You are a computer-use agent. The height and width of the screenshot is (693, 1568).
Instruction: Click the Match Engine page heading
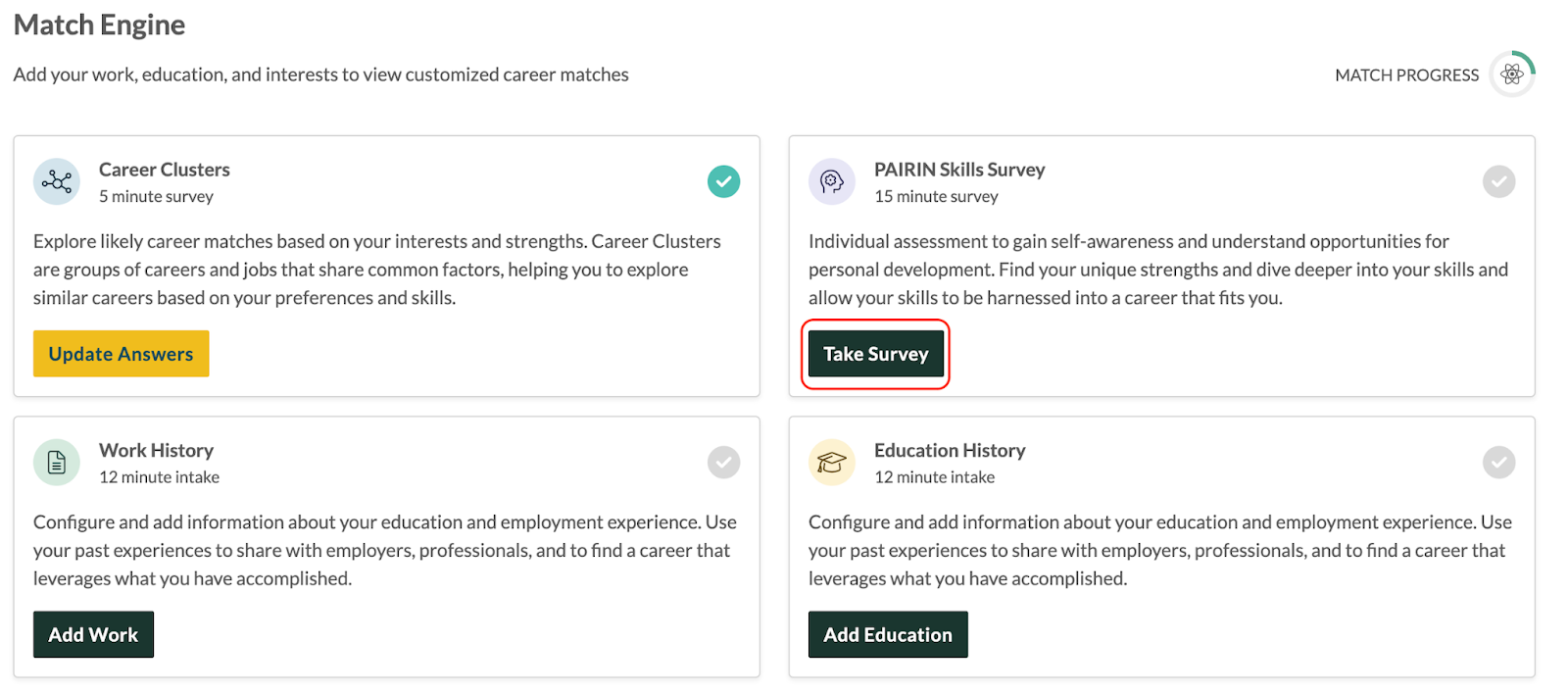[x=99, y=25]
